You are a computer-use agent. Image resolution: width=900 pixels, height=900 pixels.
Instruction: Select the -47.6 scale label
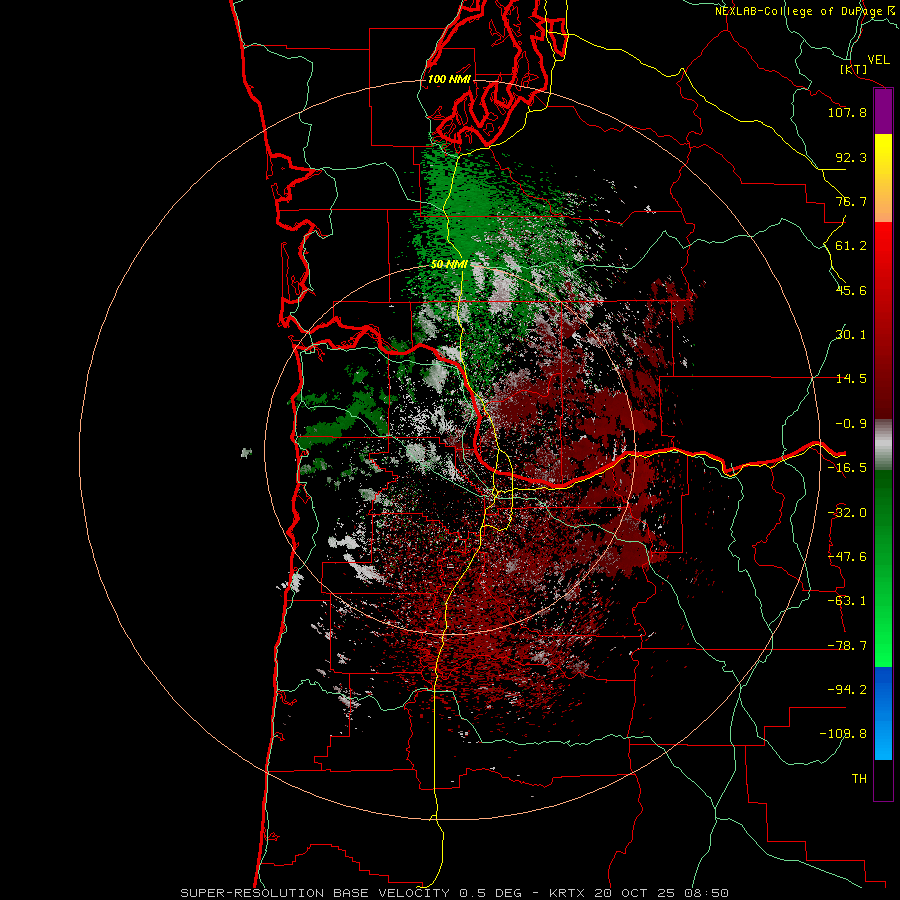click(847, 557)
